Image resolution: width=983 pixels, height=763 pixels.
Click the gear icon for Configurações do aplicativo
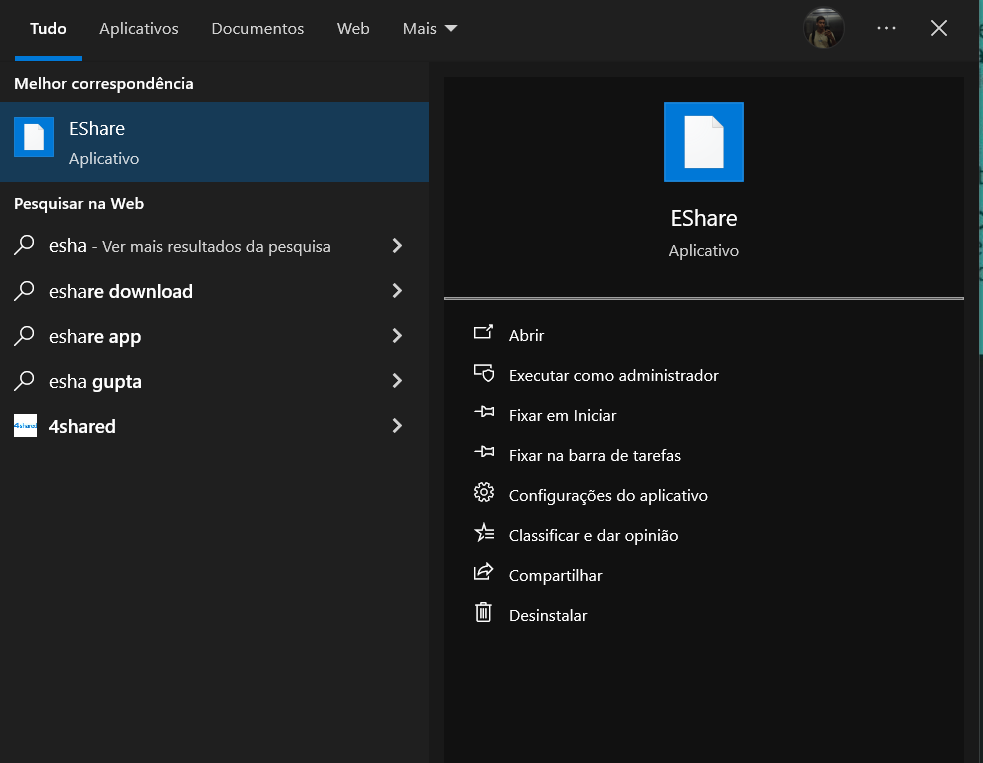[484, 492]
